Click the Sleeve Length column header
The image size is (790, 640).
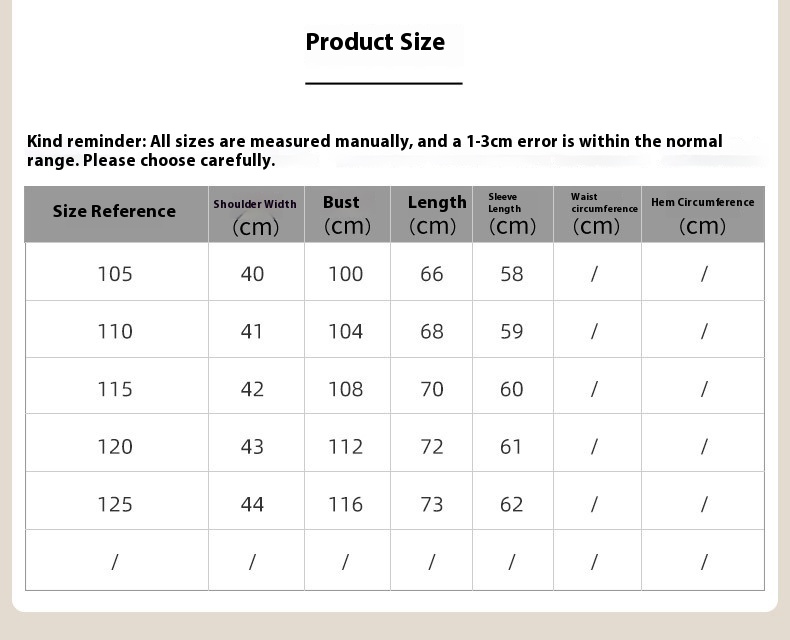pyautogui.click(x=511, y=214)
